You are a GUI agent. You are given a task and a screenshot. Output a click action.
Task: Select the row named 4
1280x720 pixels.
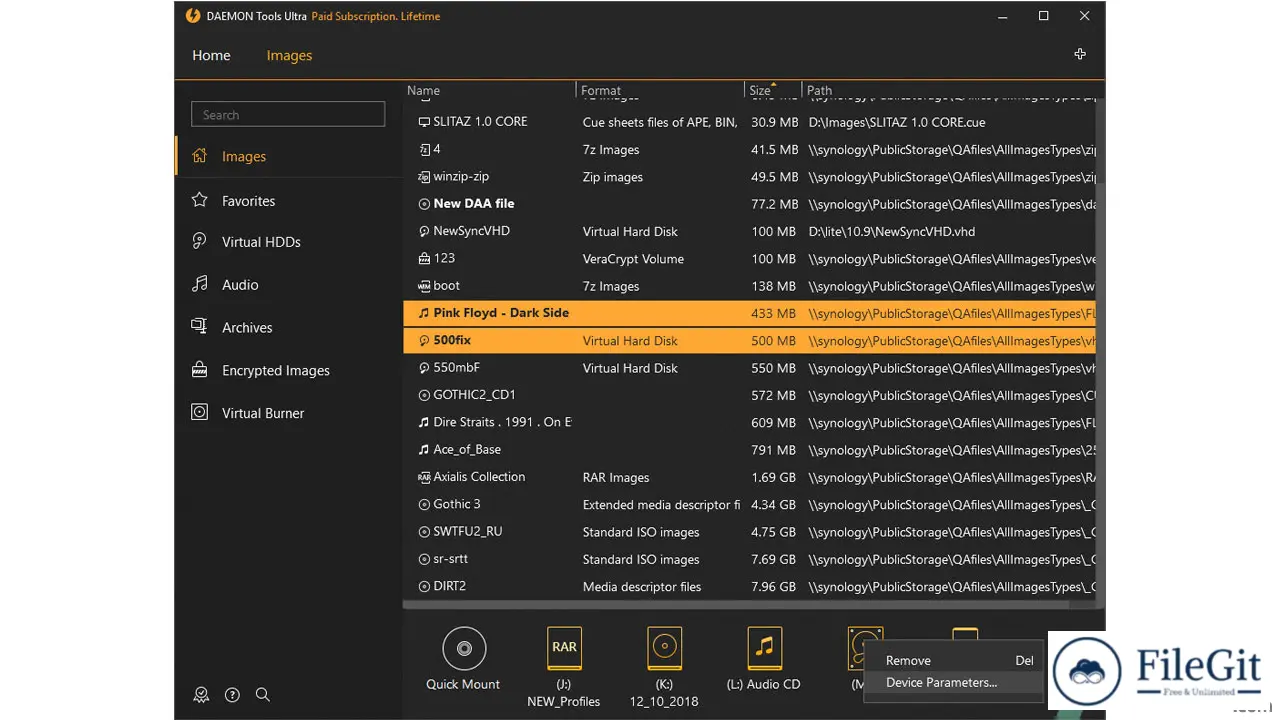pyautogui.click(x=749, y=150)
